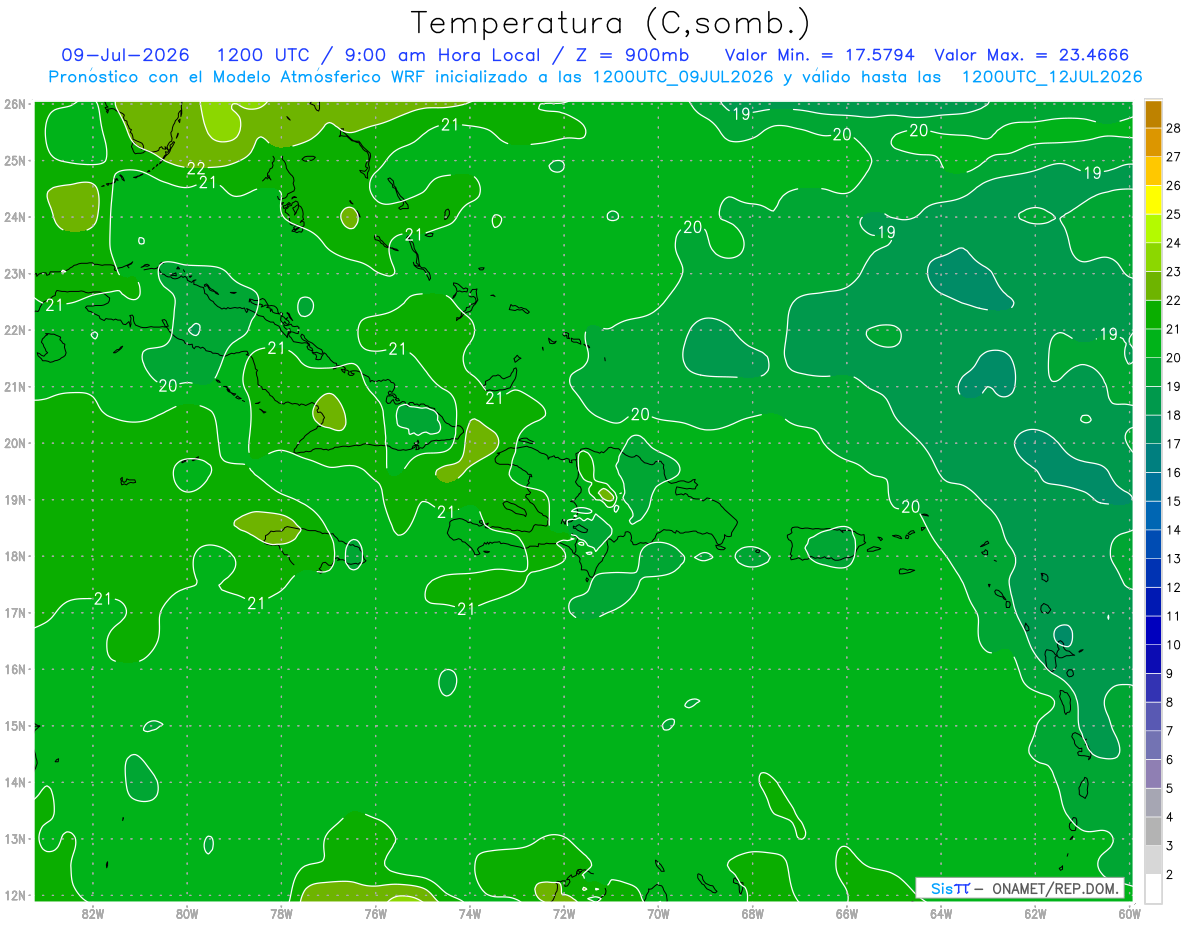Click the "ONAMET/REP.DOM." credit label
This screenshot has height=927, width=1200.
coord(1057,888)
